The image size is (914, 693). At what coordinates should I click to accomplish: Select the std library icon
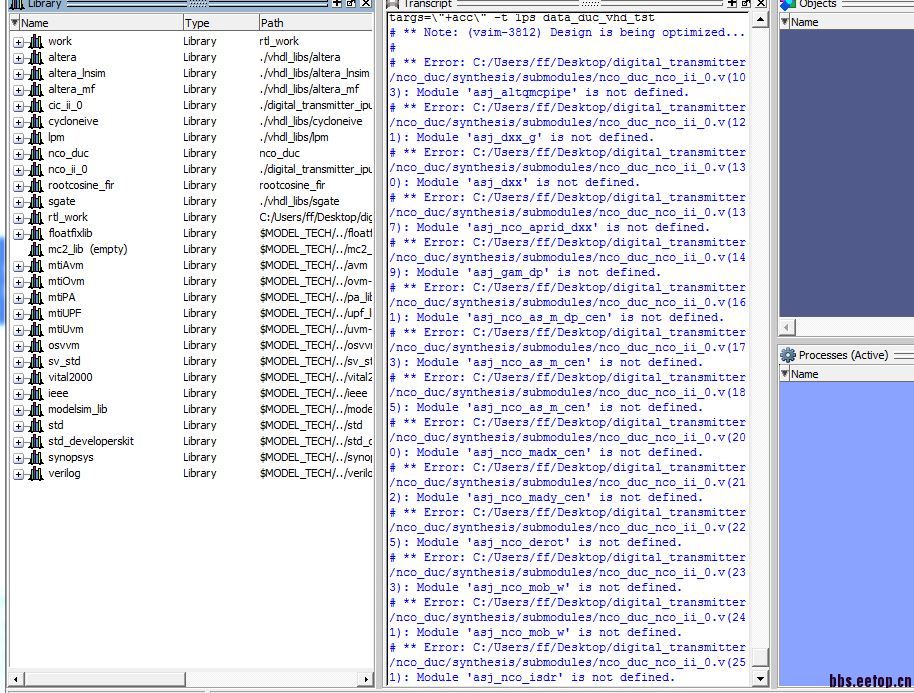(36, 426)
